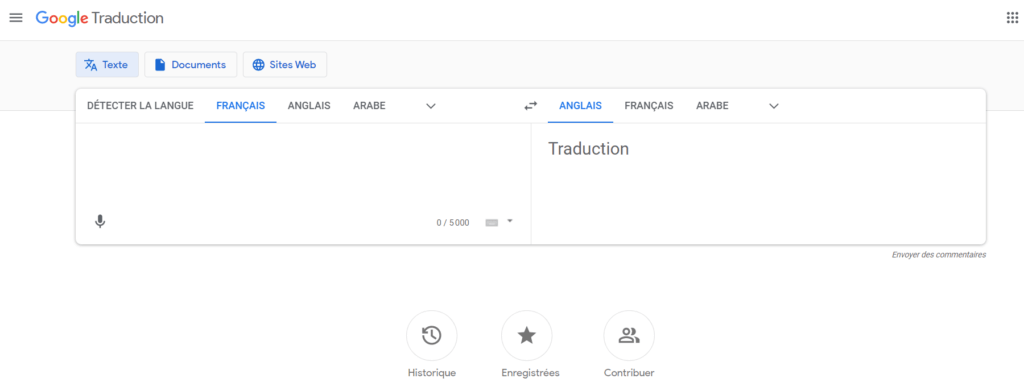Select Arabe as target language
Image resolution: width=1024 pixels, height=391 pixels.
pyautogui.click(x=712, y=106)
